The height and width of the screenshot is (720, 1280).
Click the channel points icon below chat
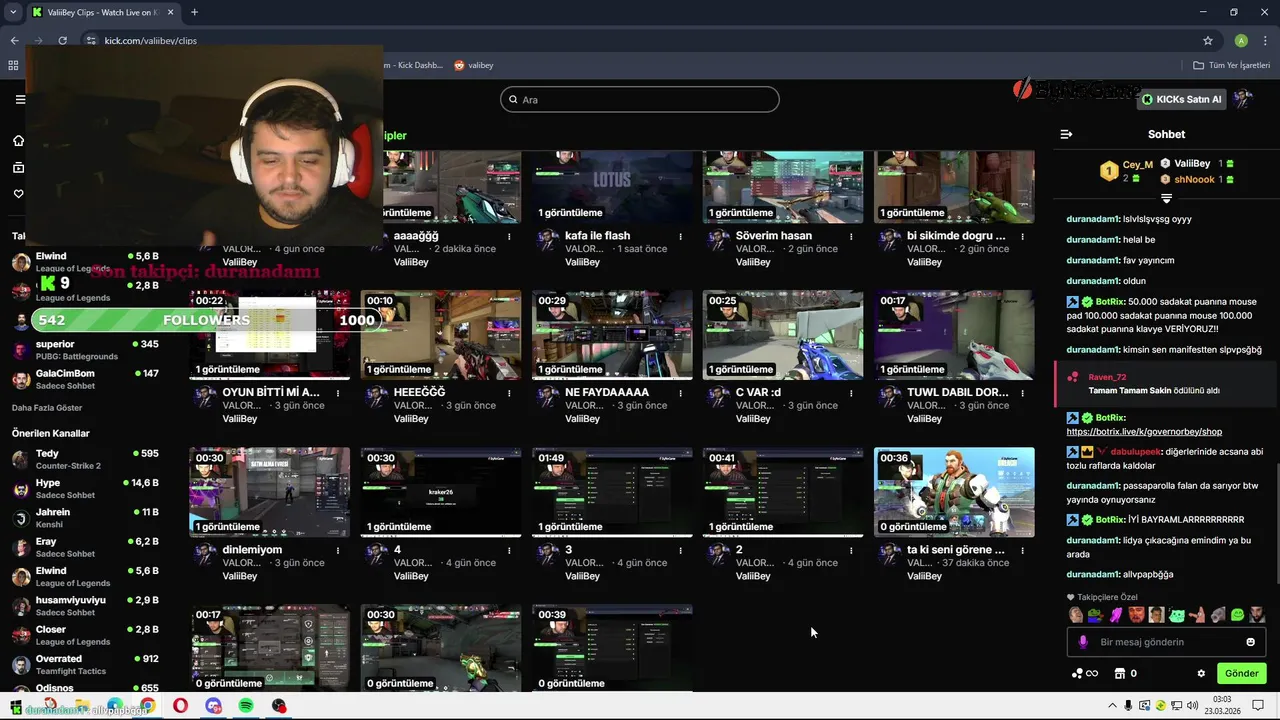[1077, 673]
